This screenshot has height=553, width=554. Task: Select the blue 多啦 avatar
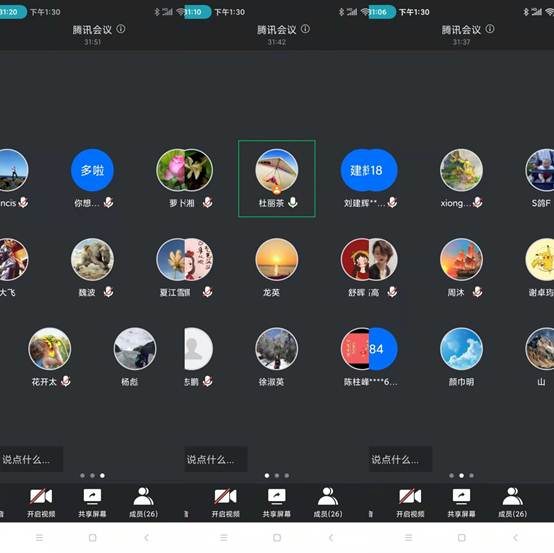pos(92,170)
